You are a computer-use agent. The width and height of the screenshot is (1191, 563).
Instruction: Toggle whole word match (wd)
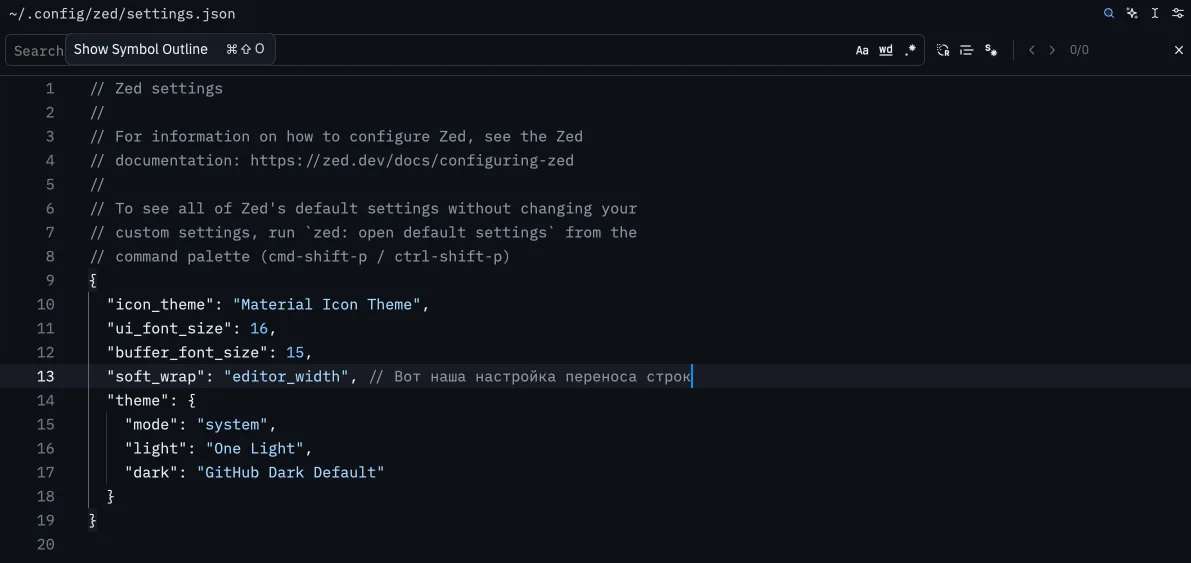[x=886, y=50]
